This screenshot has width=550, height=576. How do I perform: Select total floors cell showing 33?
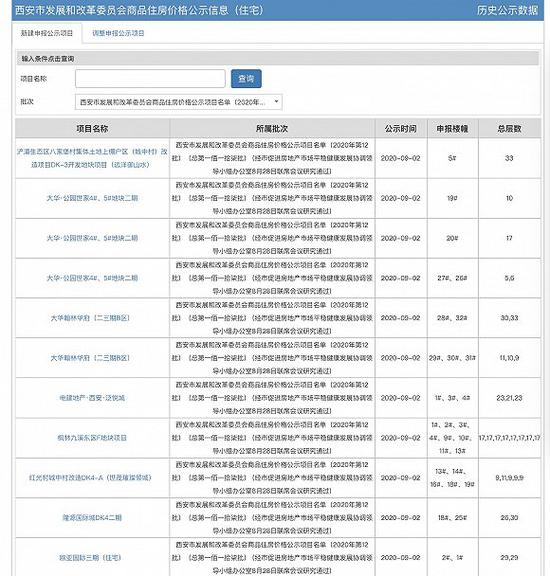509,158
